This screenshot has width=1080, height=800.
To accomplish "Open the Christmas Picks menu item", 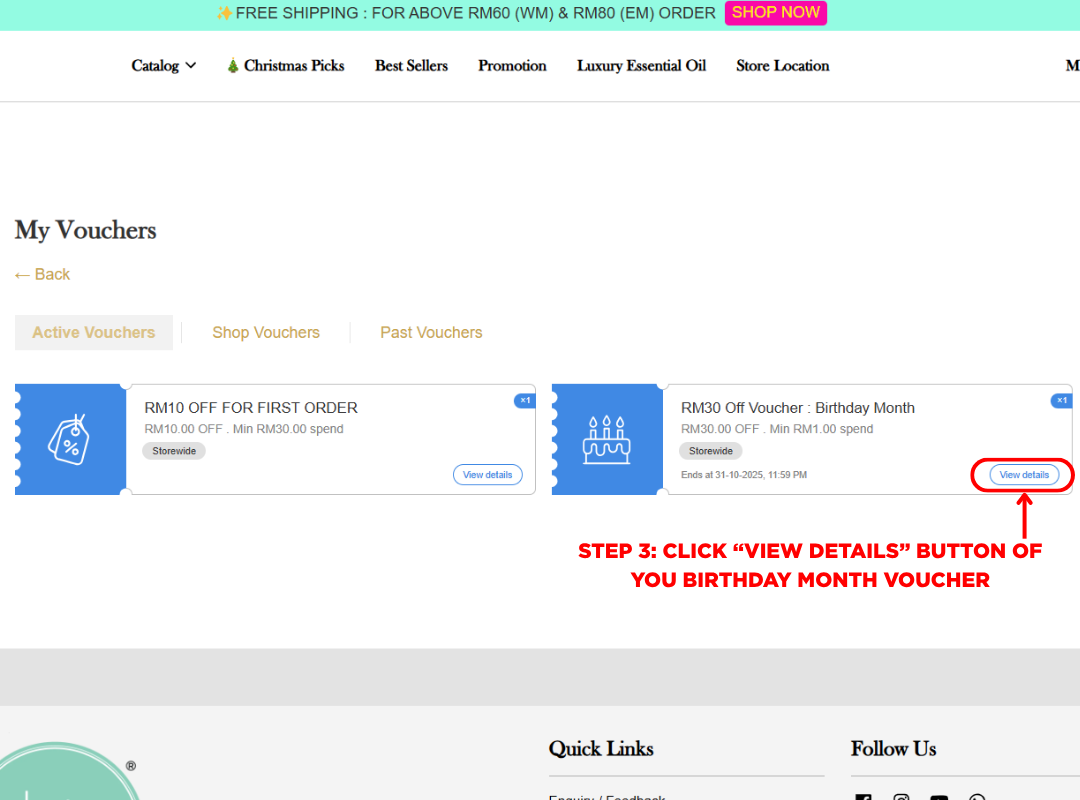I will click(285, 66).
